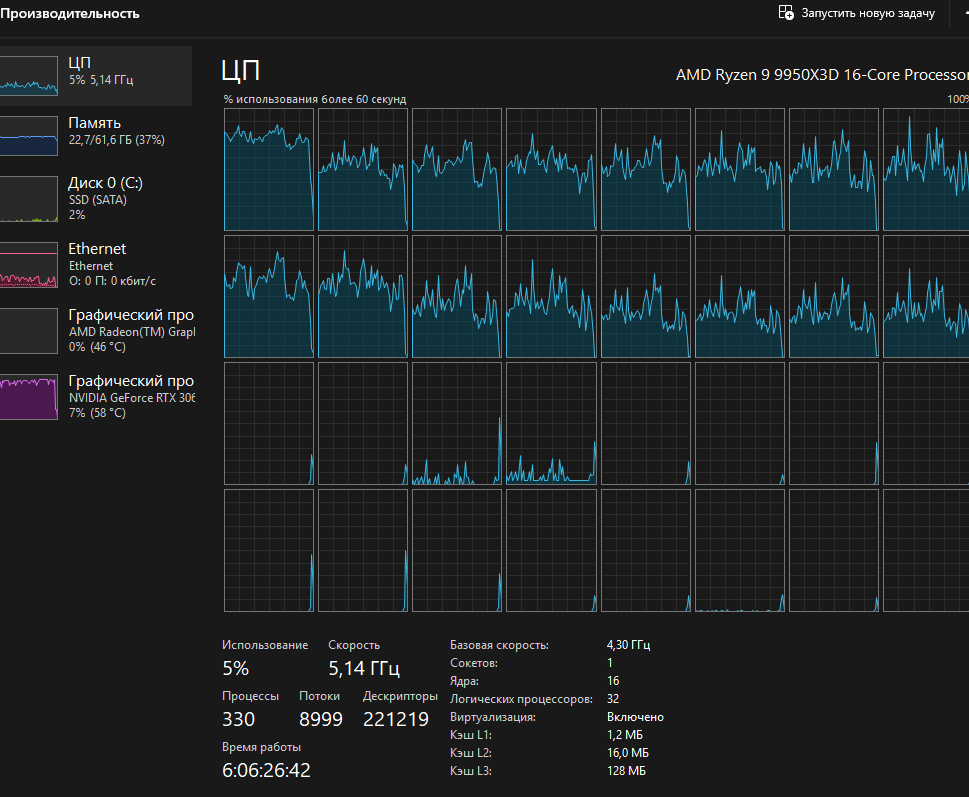Click the purple NVIDIA GPU mini graph
This screenshot has width=969, height=797.
[28, 397]
